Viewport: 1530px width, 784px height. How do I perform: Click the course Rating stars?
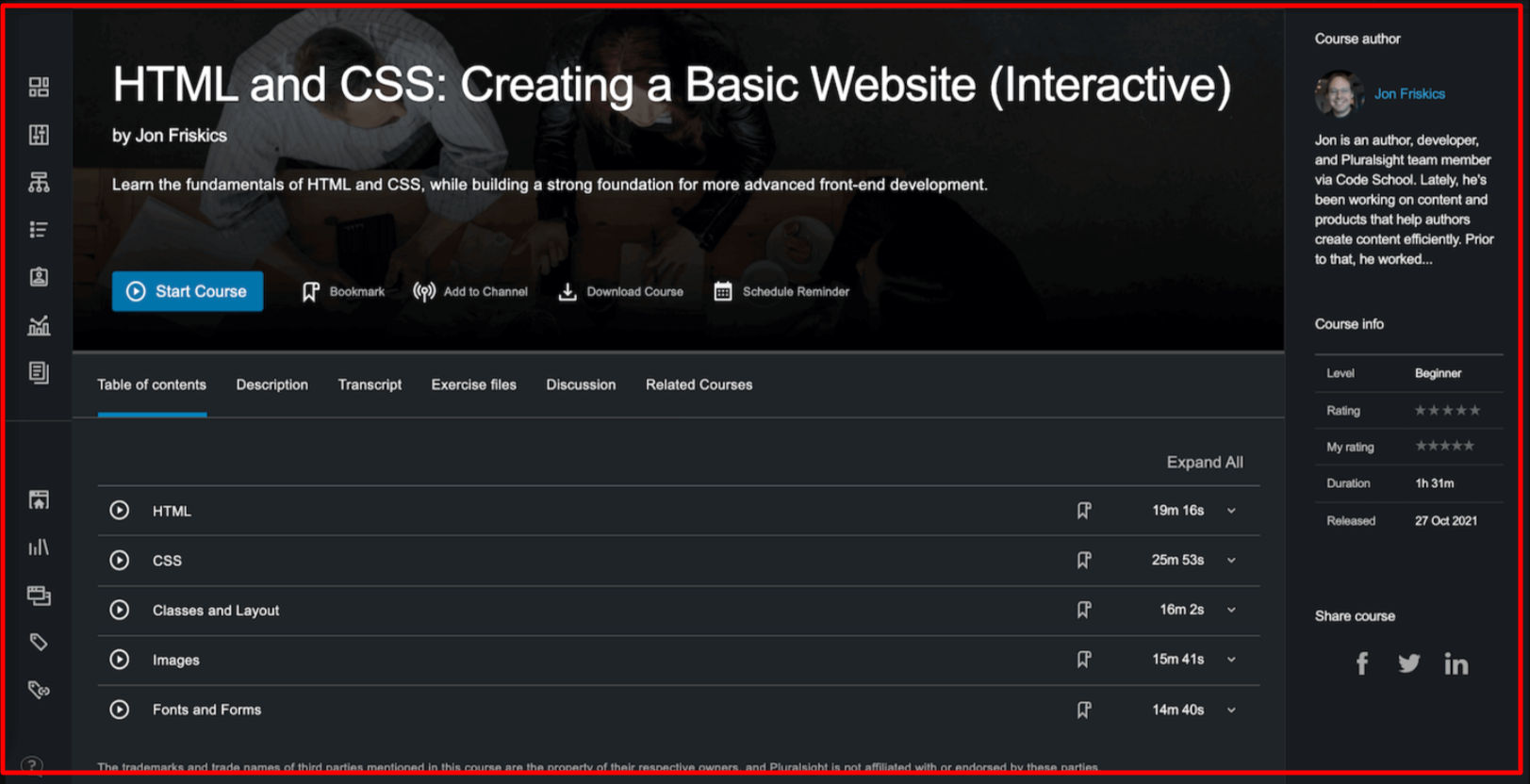pyautogui.click(x=1448, y=411)
